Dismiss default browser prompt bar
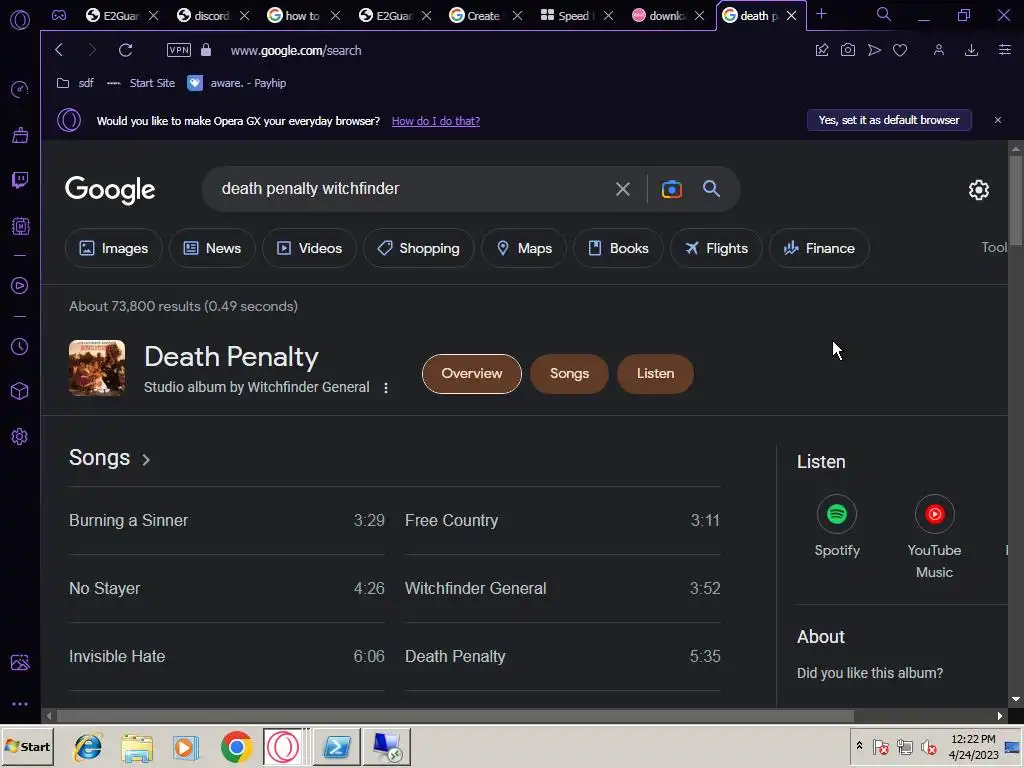Screen dimensions: 1024x768 (x=997, y=120)
